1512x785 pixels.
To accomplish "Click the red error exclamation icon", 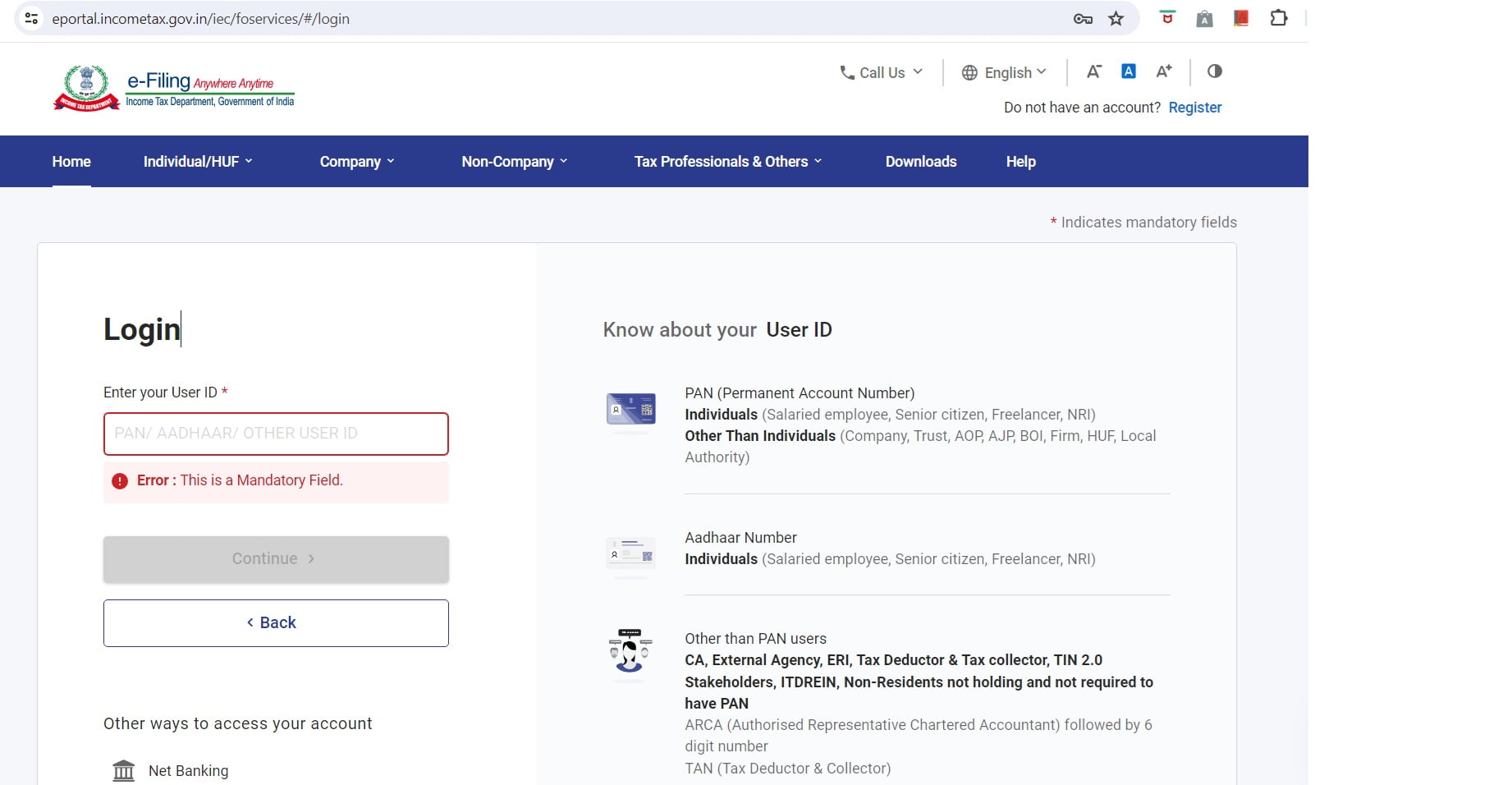I will (x=120, y=480).
